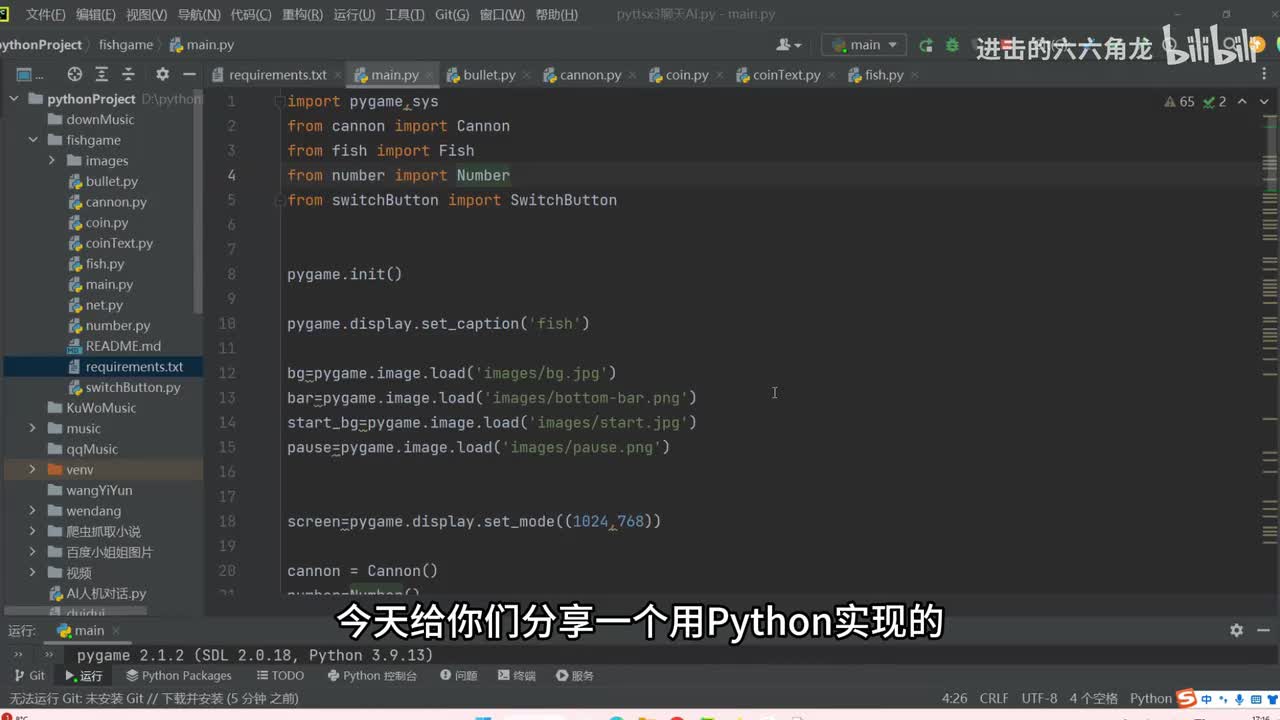
Task: Click the collapse all icon in Project toolbar
Action: (128, 74)
